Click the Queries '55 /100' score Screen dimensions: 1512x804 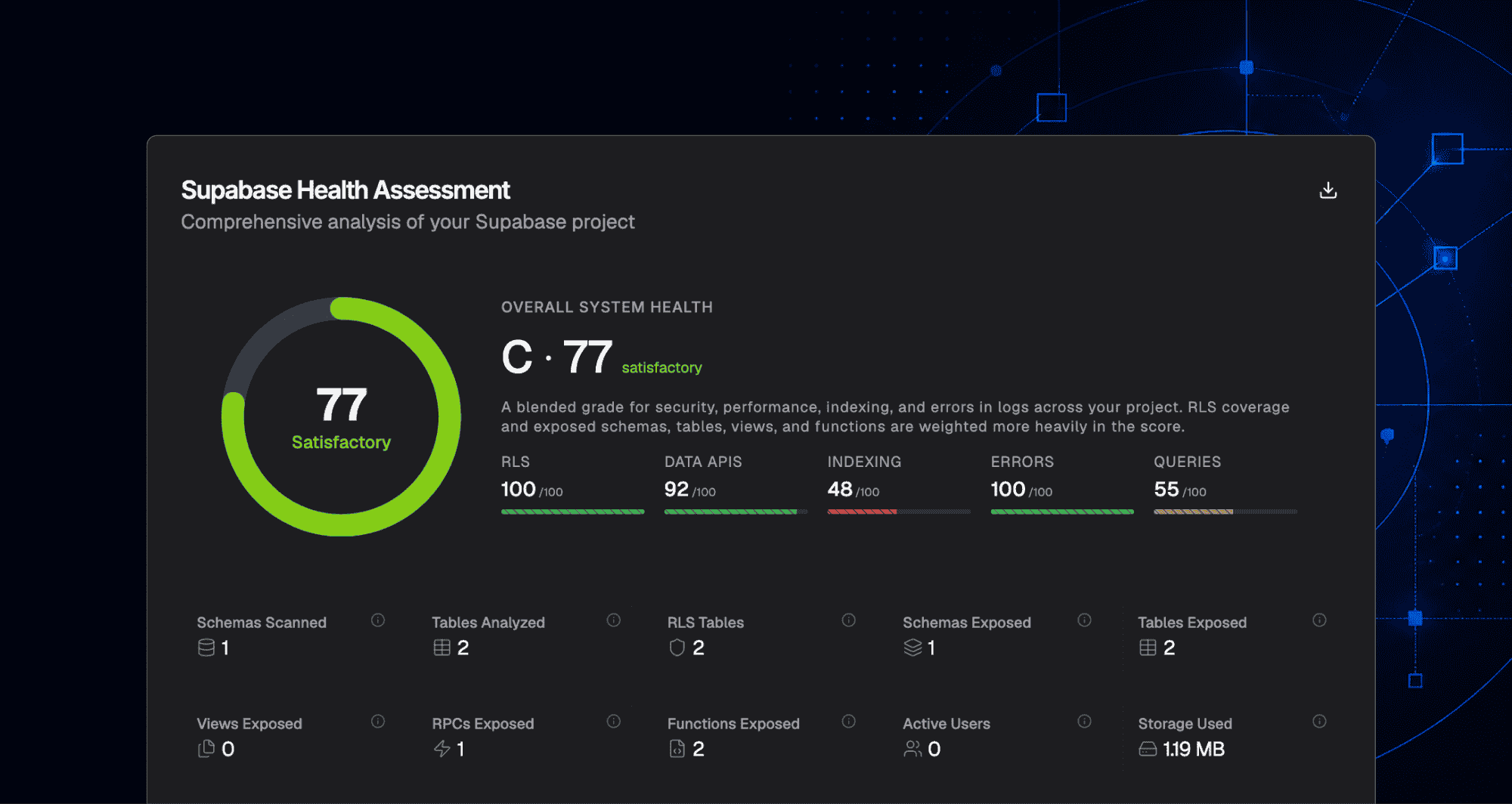1180,490
